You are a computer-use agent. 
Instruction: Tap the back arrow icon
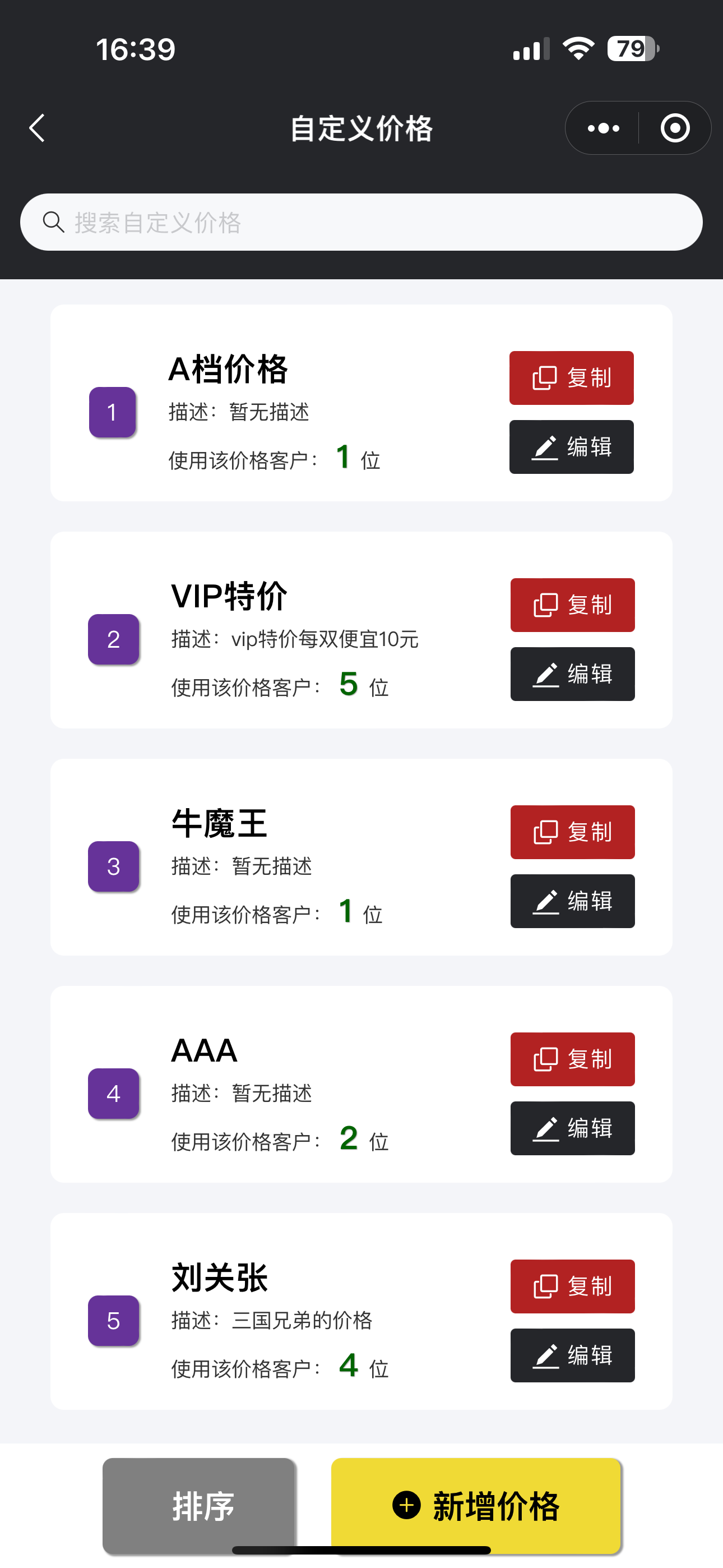[38, 128]
